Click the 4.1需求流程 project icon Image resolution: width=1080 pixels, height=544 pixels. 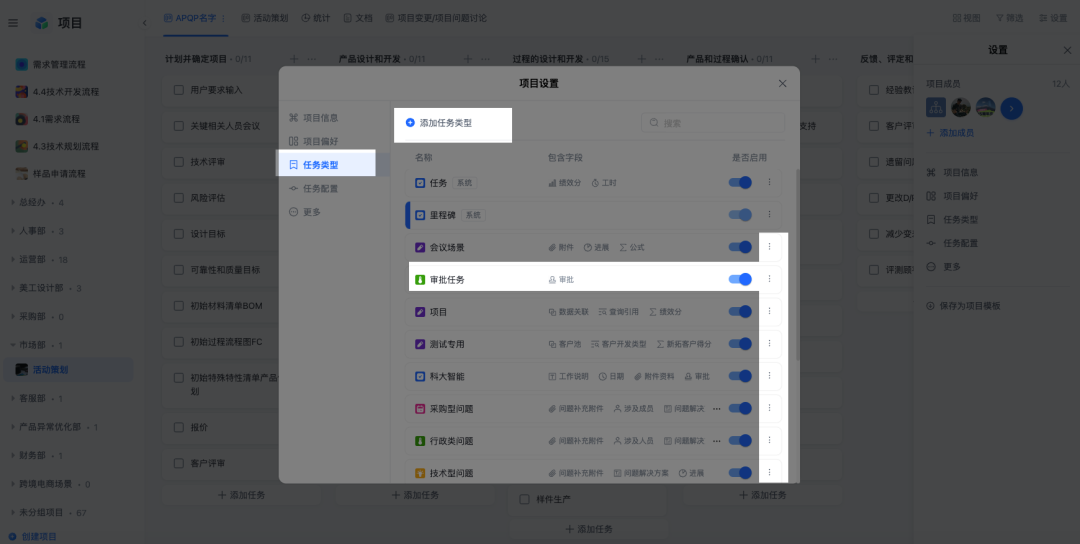click(x=22, y=119)
